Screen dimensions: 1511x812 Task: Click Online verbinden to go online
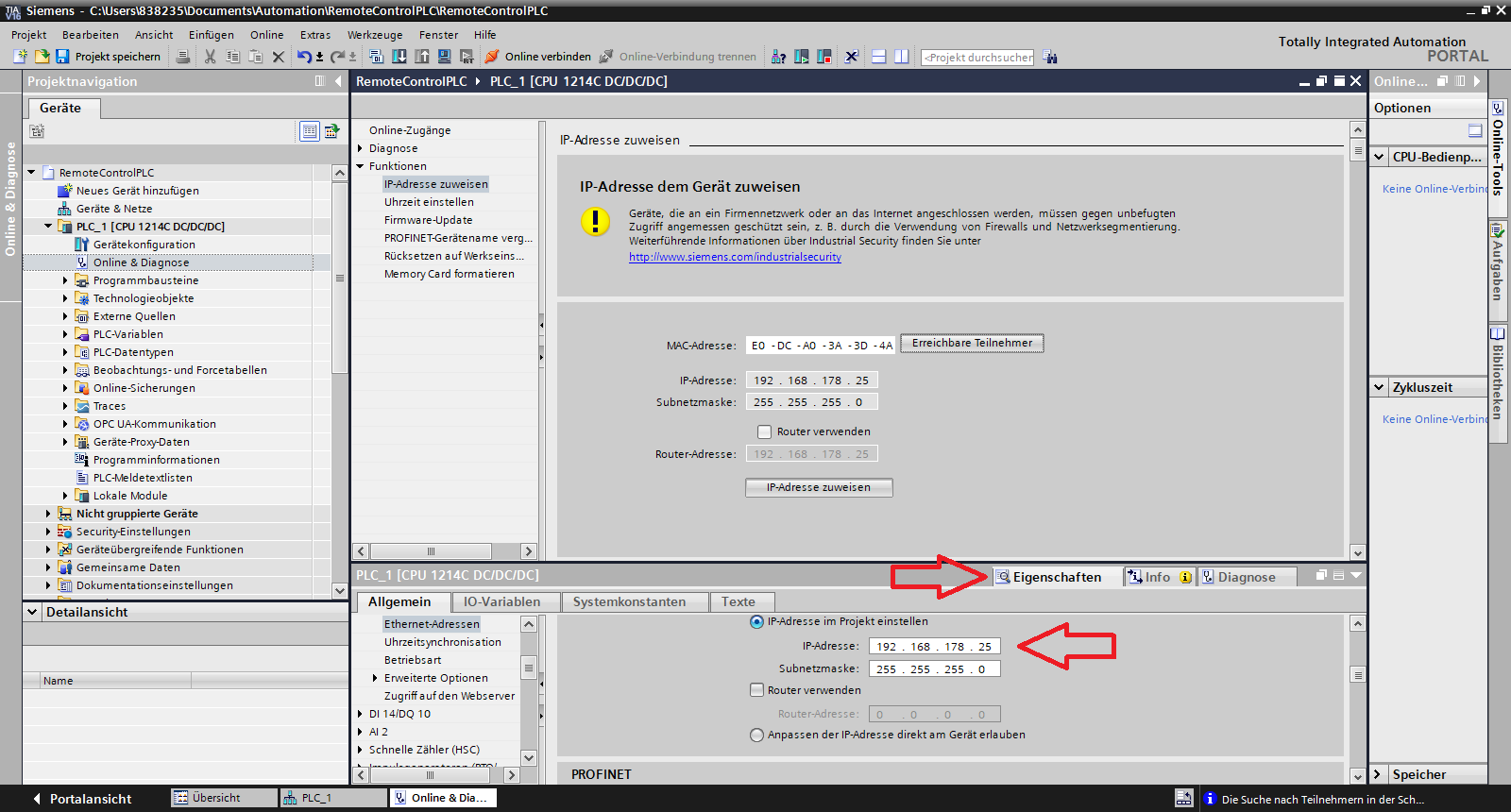coord(538,57)
